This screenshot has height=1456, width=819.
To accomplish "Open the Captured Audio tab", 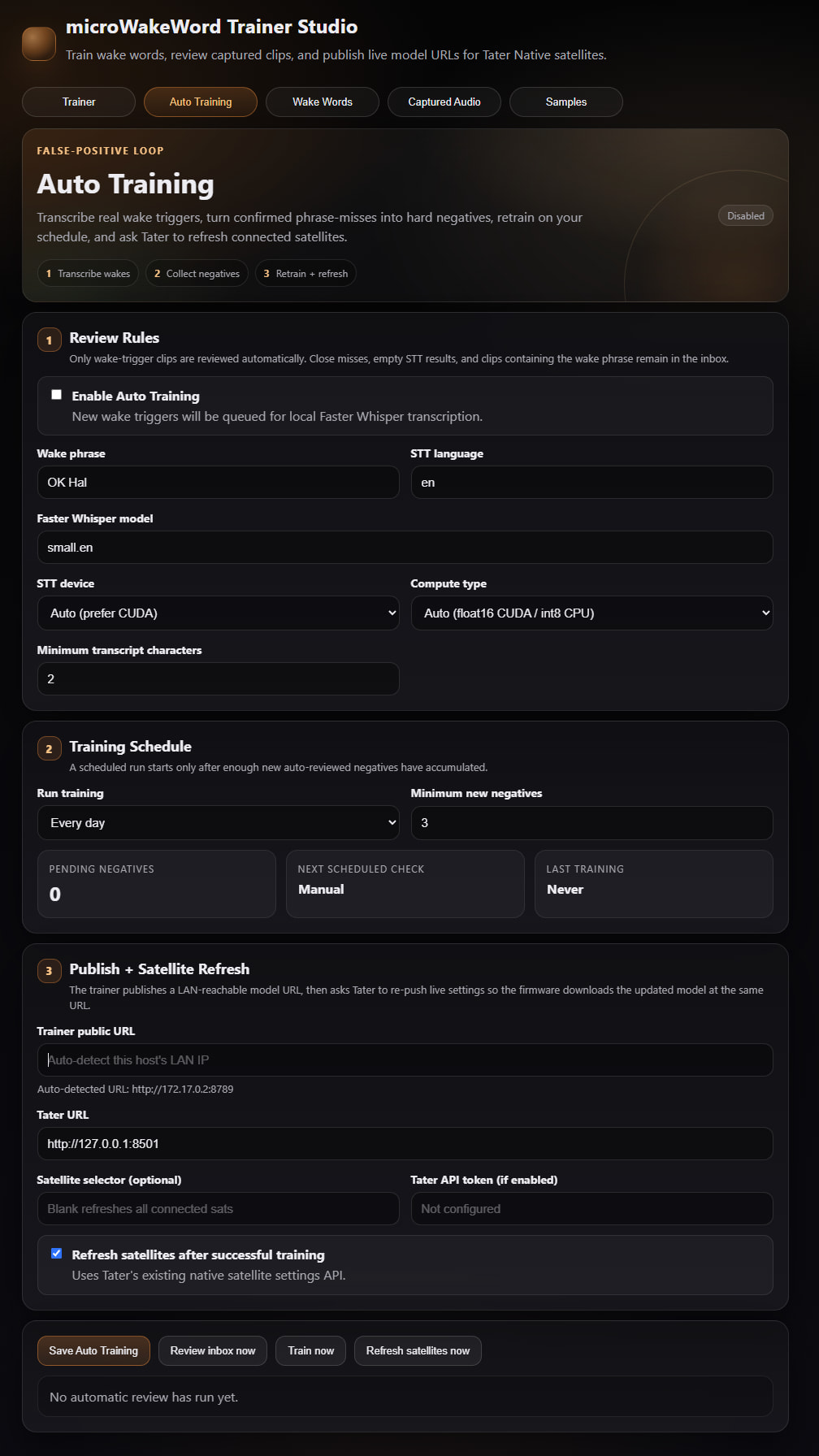I will 444,102.
